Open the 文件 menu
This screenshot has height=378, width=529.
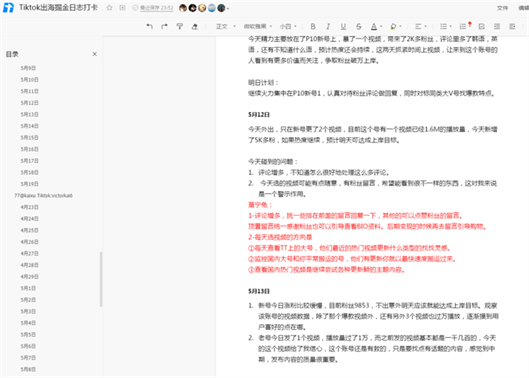click(502, 8)
